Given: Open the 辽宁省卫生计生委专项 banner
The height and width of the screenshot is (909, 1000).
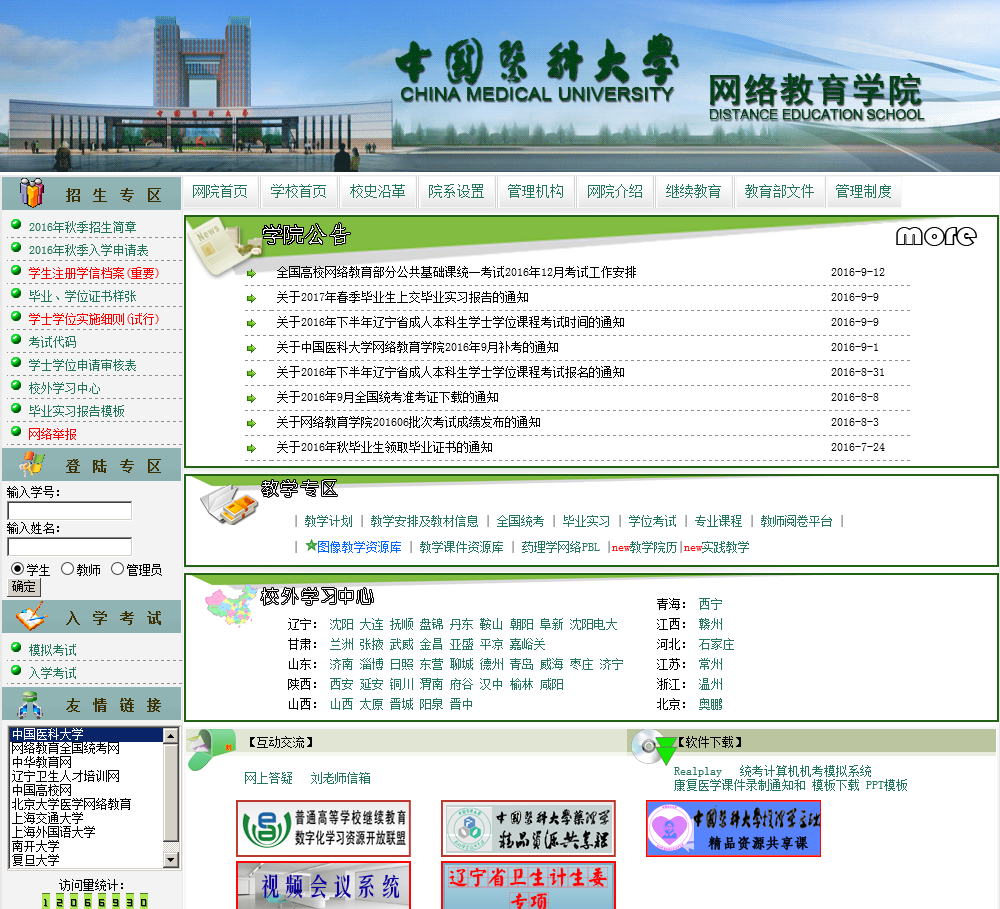Looking at the screenshot, I should 528,885.
